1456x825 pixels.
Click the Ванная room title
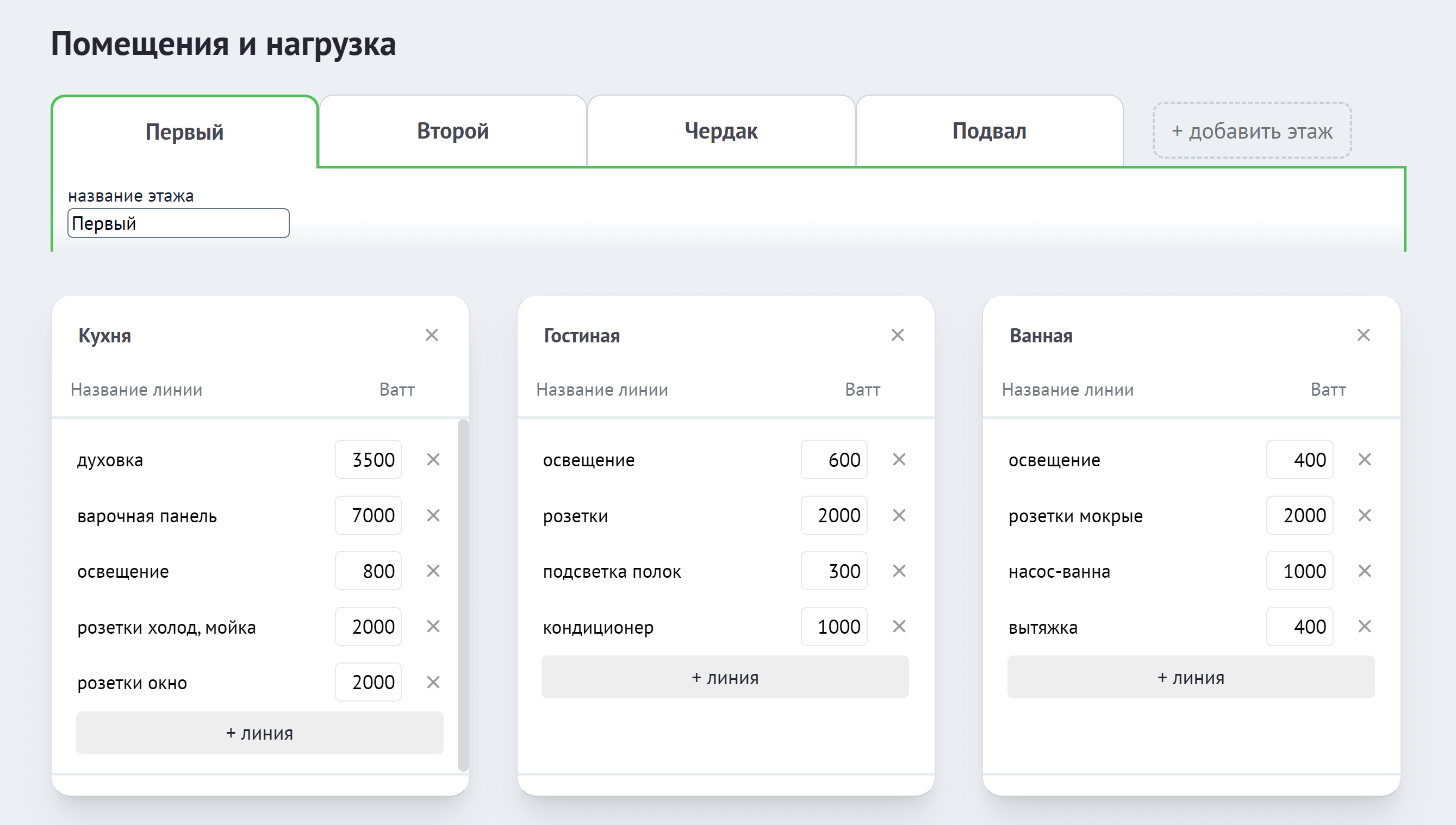pyautogui.click(x=1041, y=336)
